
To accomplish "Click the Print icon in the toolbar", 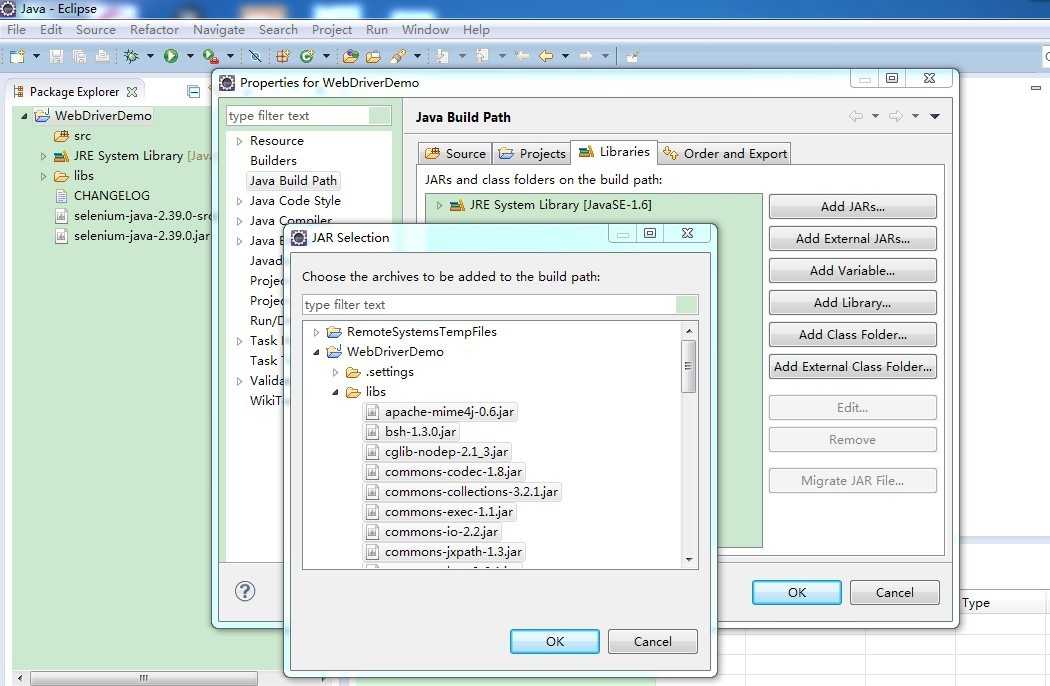I will tap(102, 56).
